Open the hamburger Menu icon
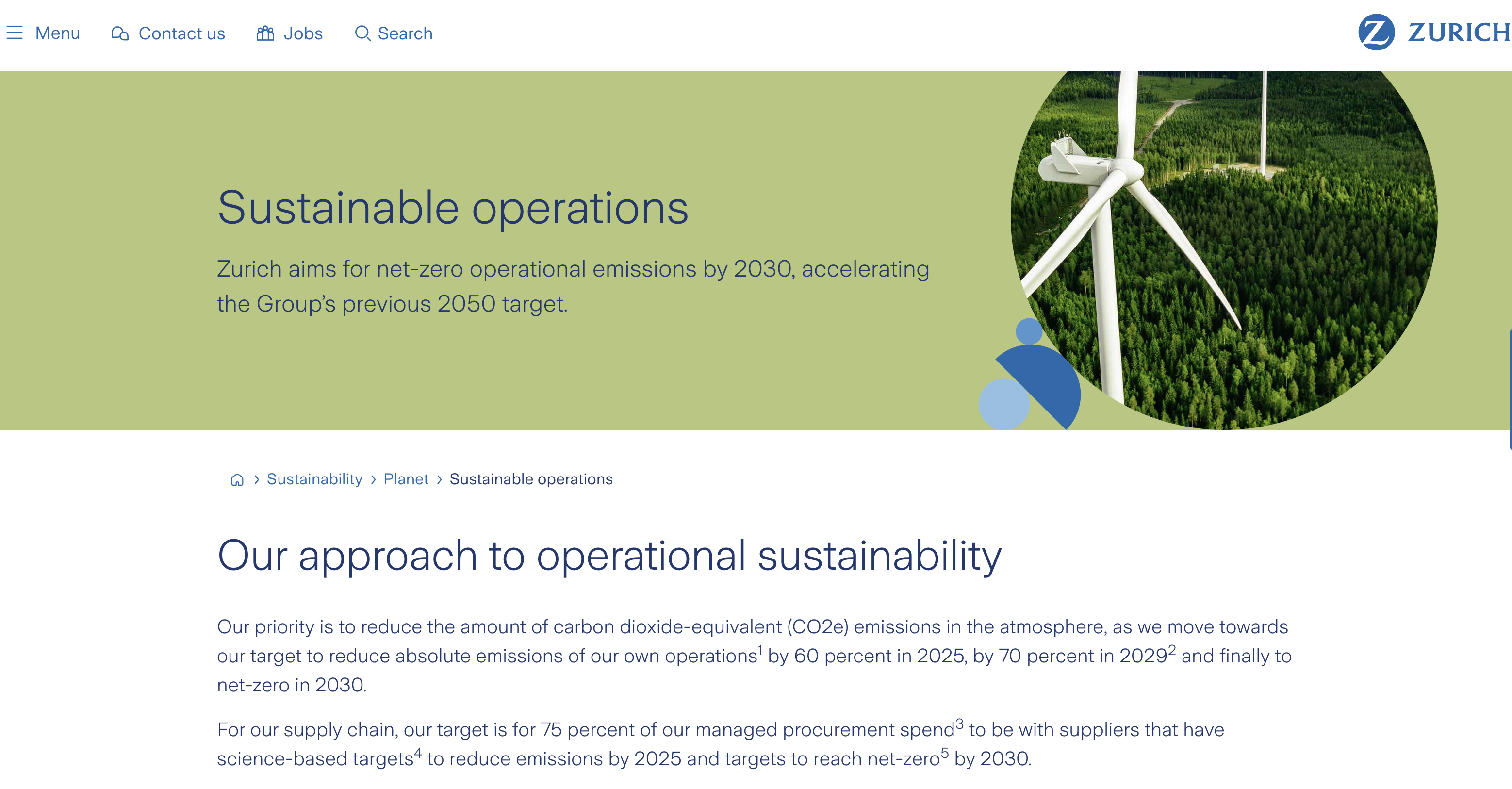This screenshot has height=789, width=1512. click(15, 33)
